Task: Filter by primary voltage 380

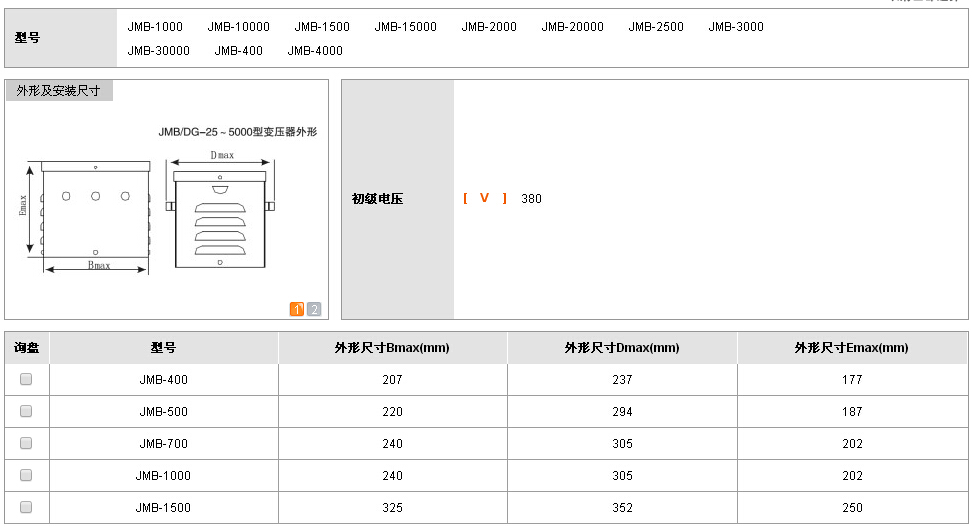Action: [531, 198]
